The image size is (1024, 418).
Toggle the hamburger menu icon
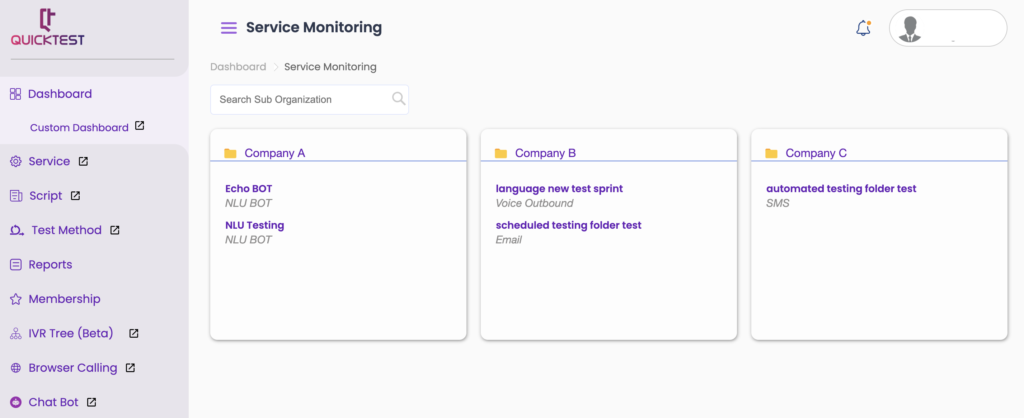[229, 28]
